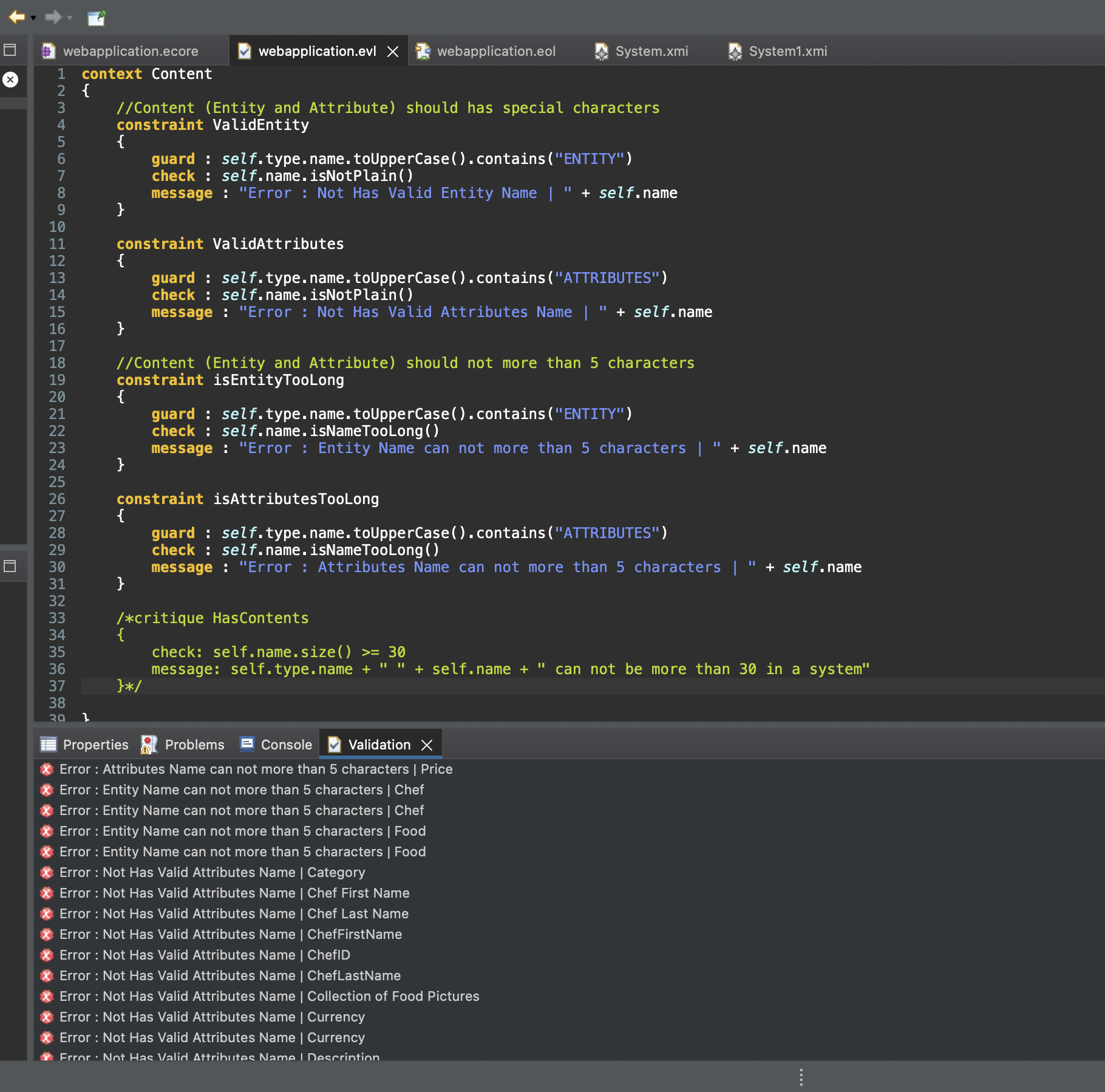Click the vertical three-dot handle in the status bar
The image size is (1105, 1092).
[801, 1077]
